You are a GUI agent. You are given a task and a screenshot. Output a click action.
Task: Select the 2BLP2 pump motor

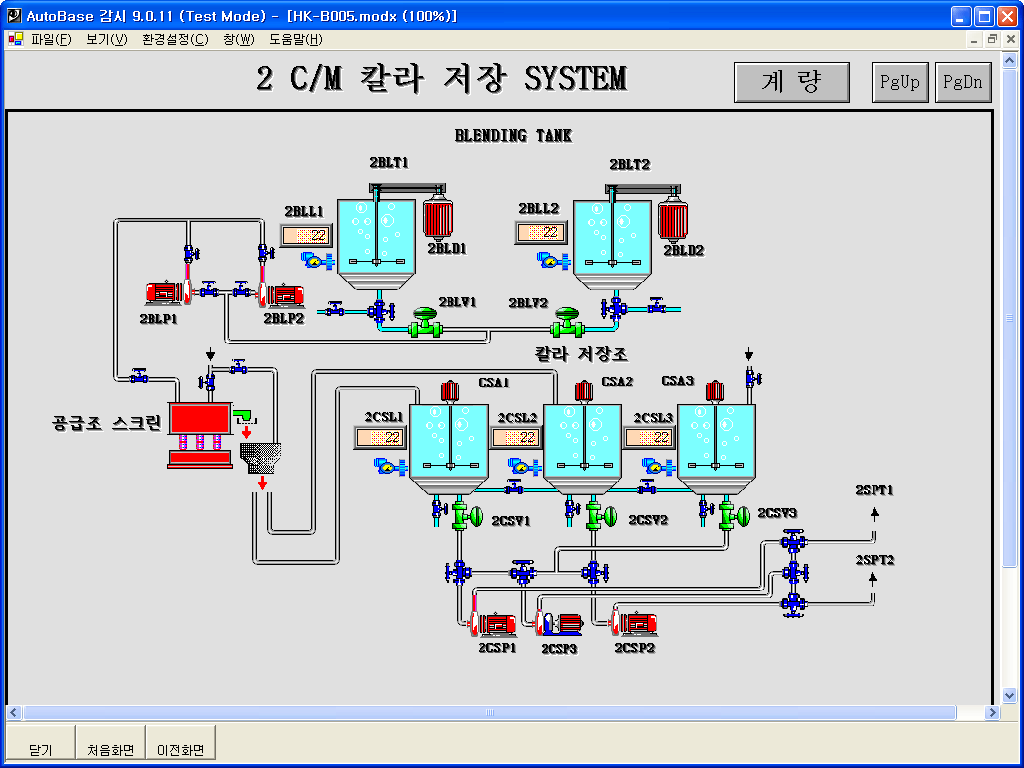point(284,295)
